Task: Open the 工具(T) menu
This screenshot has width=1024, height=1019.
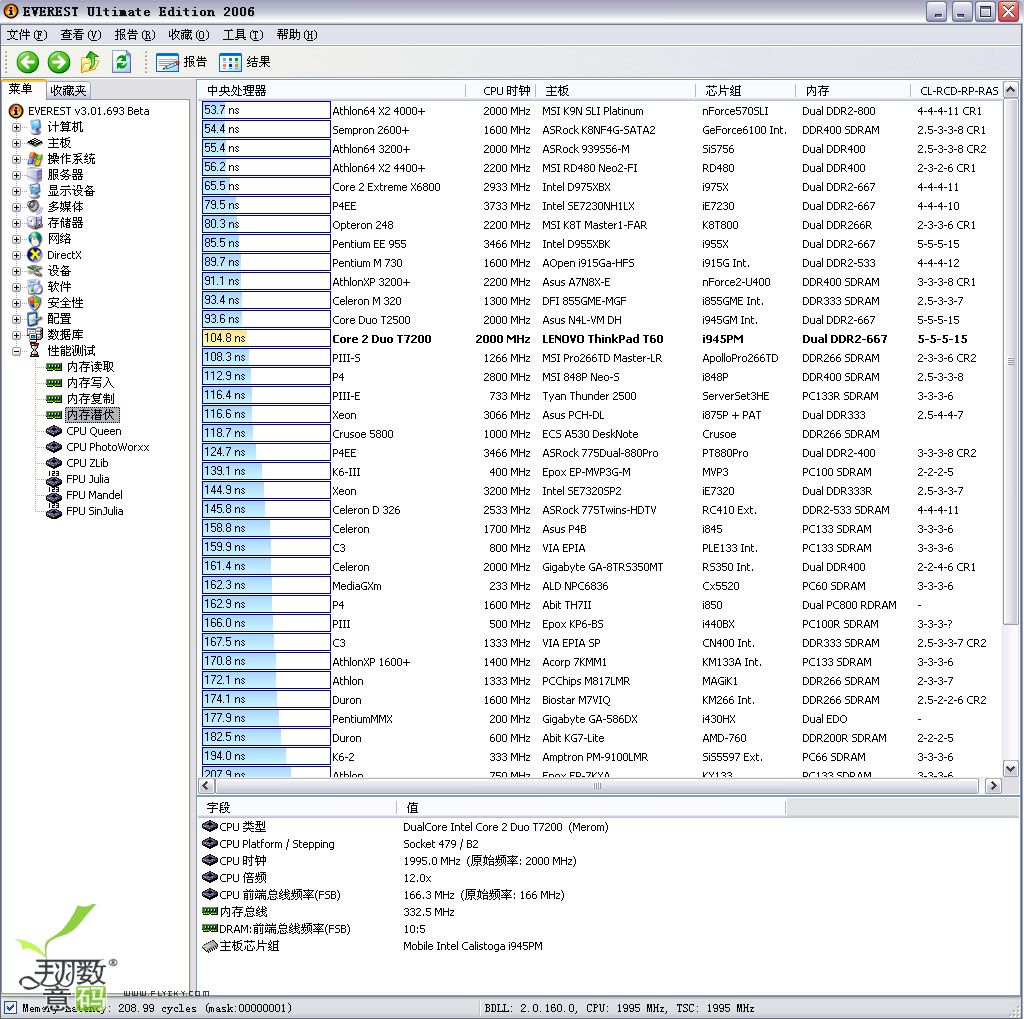Action: coord(243,35)
